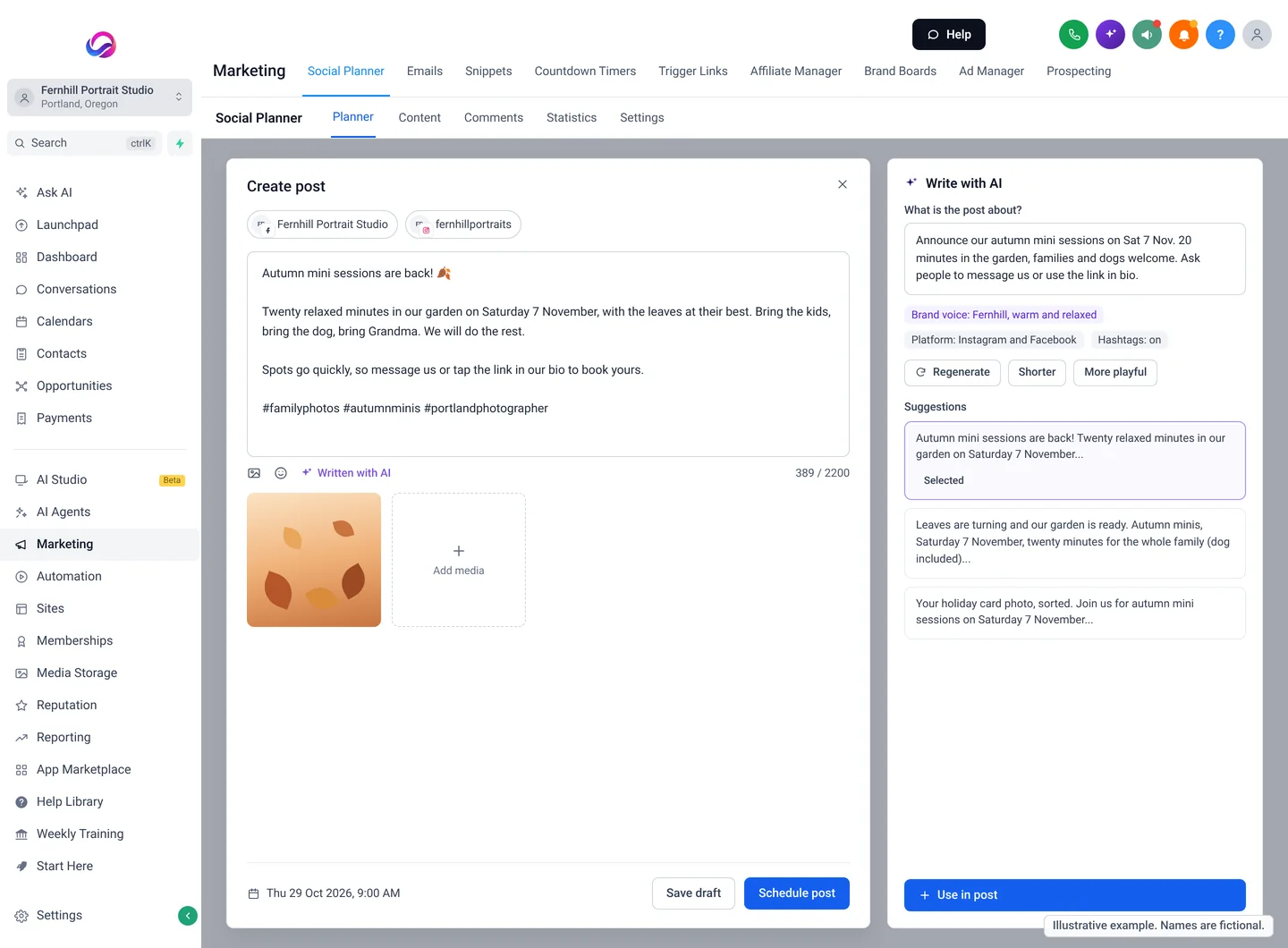Open the Trigger Links tab
The image size is (1288, 948).
coord(693,72)
